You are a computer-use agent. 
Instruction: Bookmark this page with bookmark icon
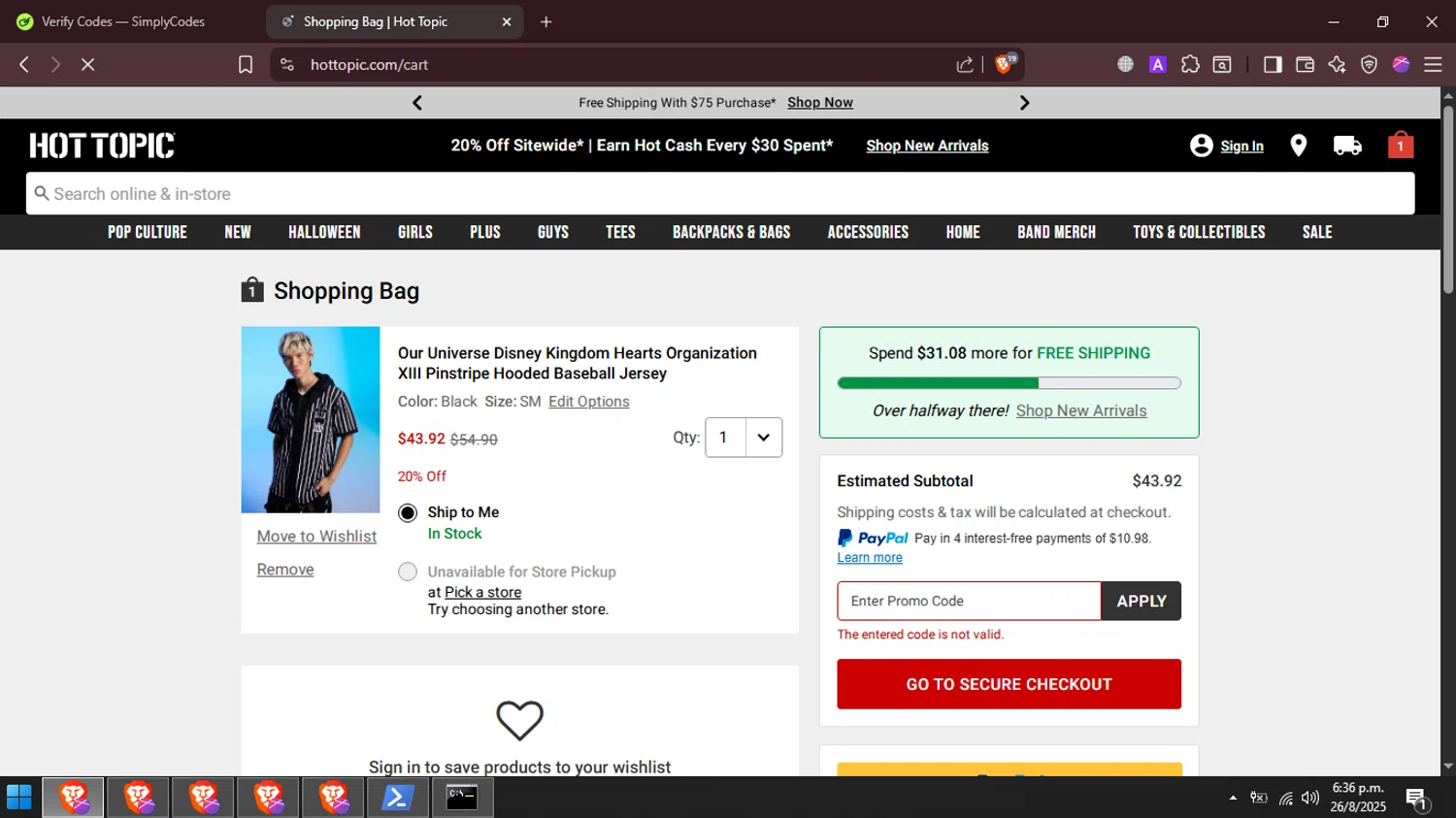(x=246, y=64)
